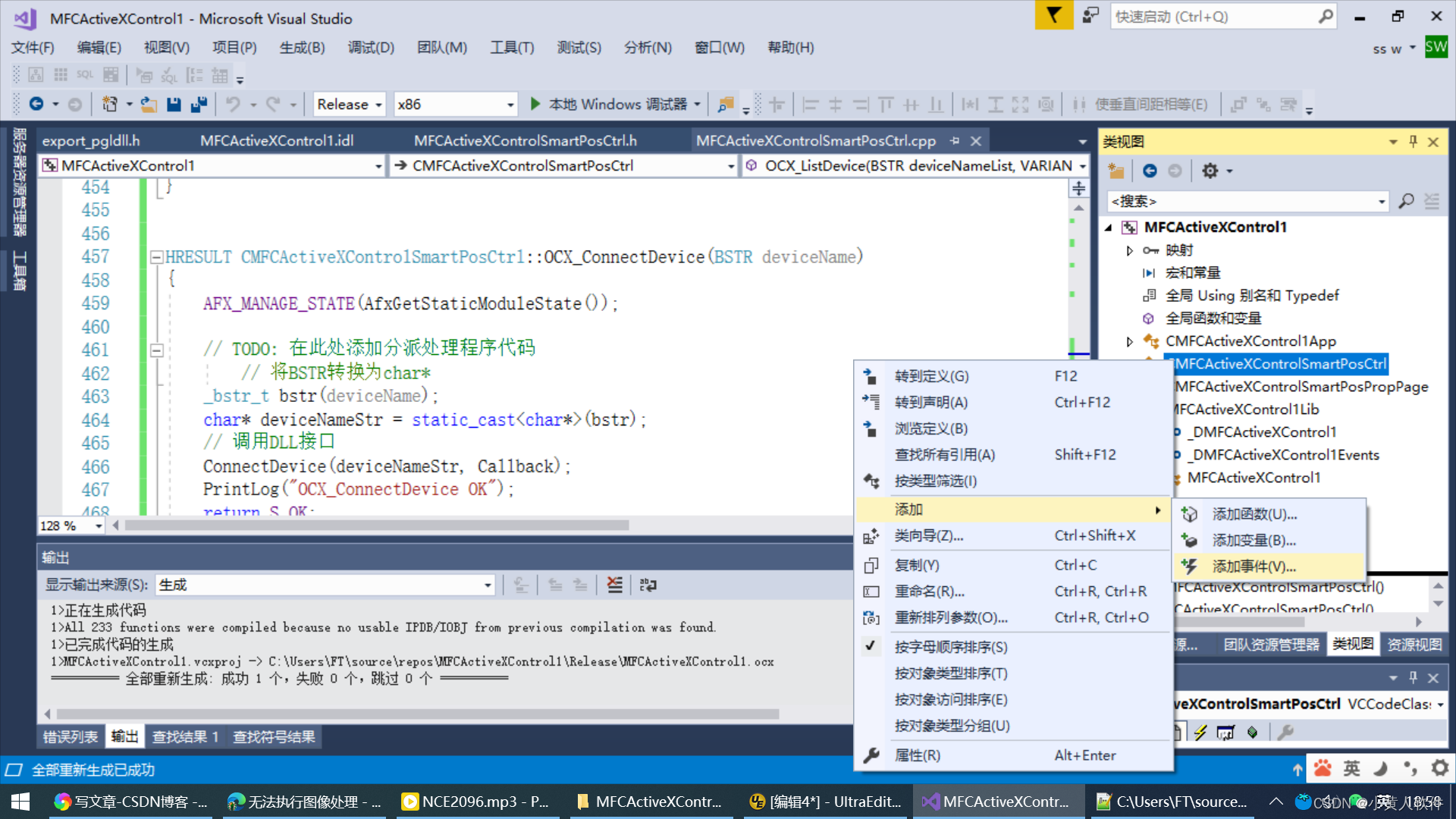Viewport: 1456px width, 819px height.
Task: Click the messages overrides icon in Properties panel
Action: tap(1225, 732)
